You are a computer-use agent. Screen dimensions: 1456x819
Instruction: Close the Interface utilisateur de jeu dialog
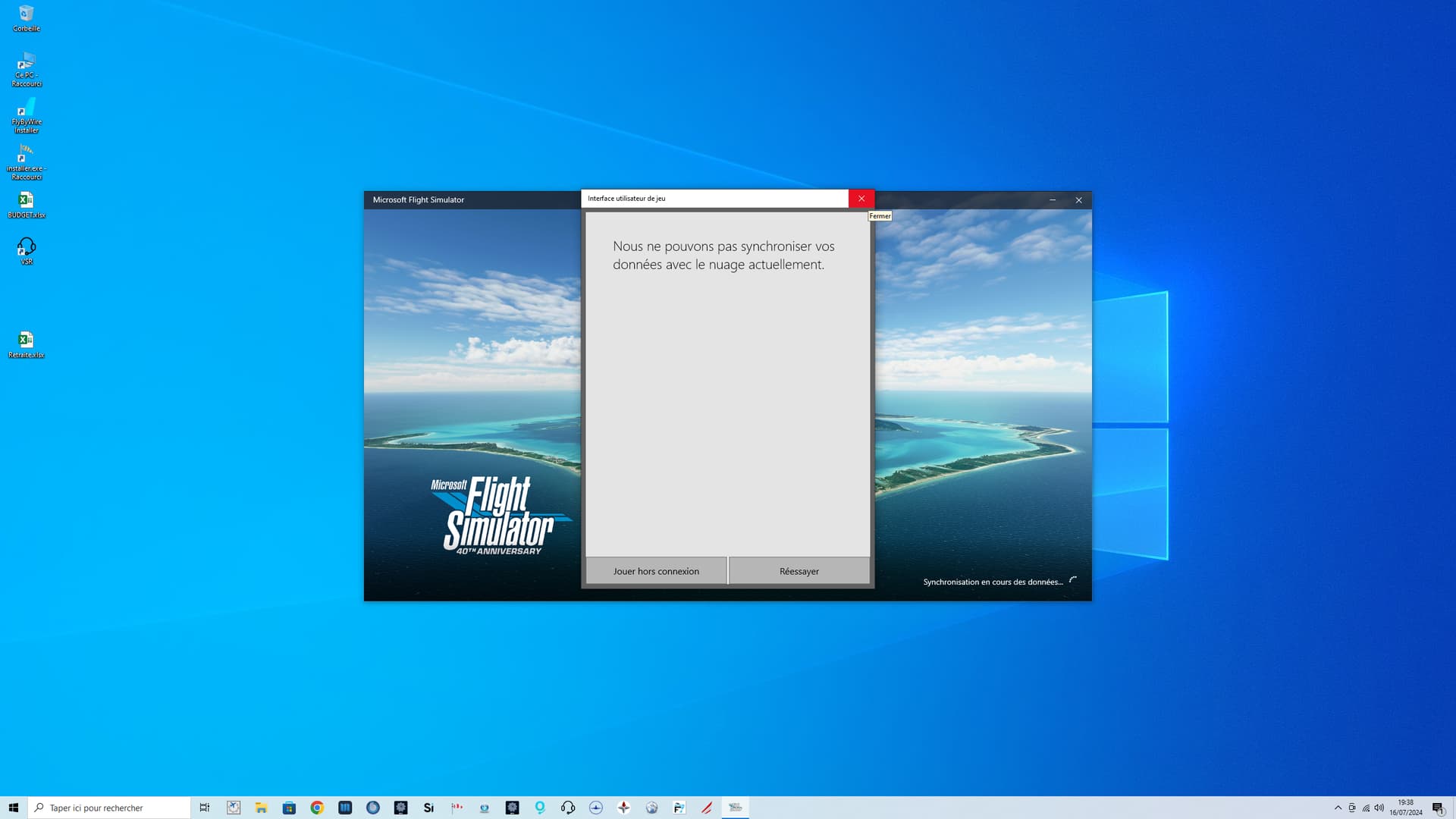tap(861, 199)
